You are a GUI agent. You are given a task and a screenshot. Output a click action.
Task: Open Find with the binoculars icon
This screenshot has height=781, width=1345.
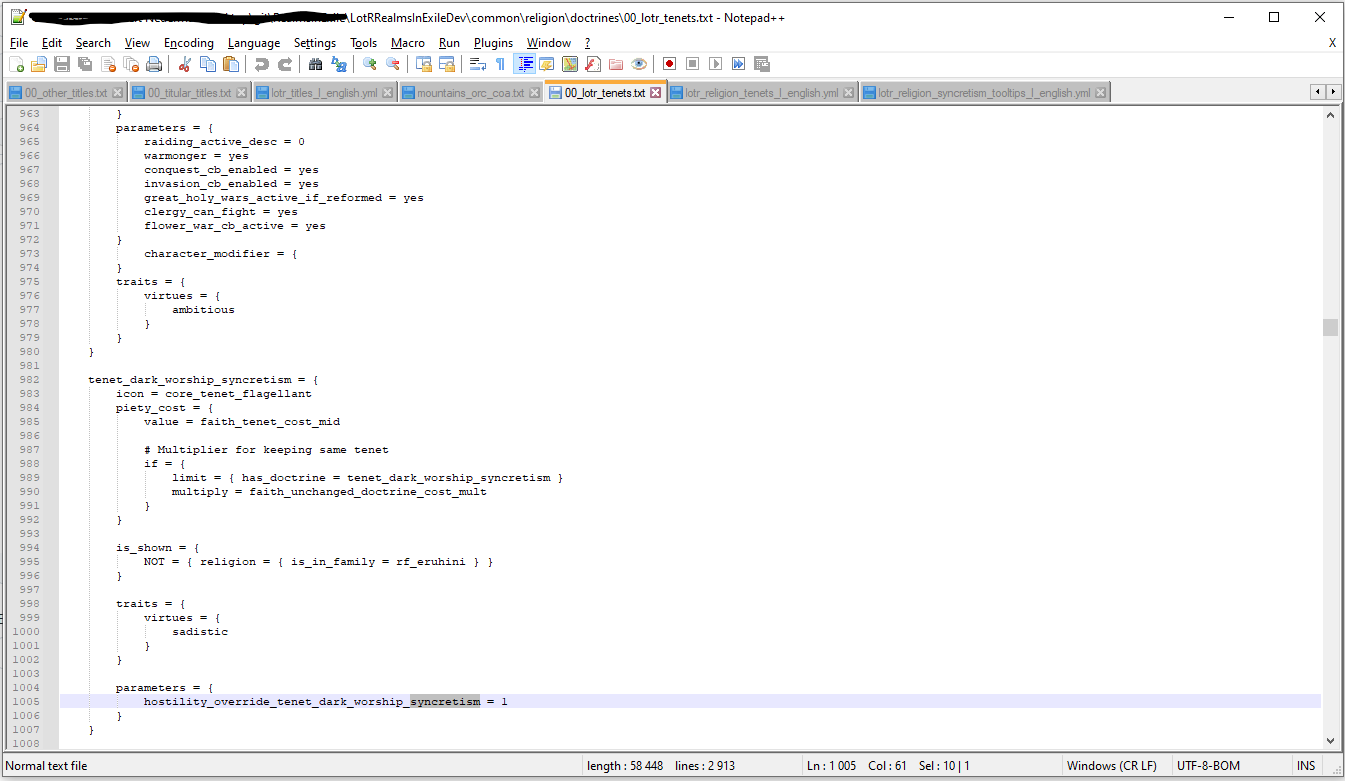click(x=316, y=64)
